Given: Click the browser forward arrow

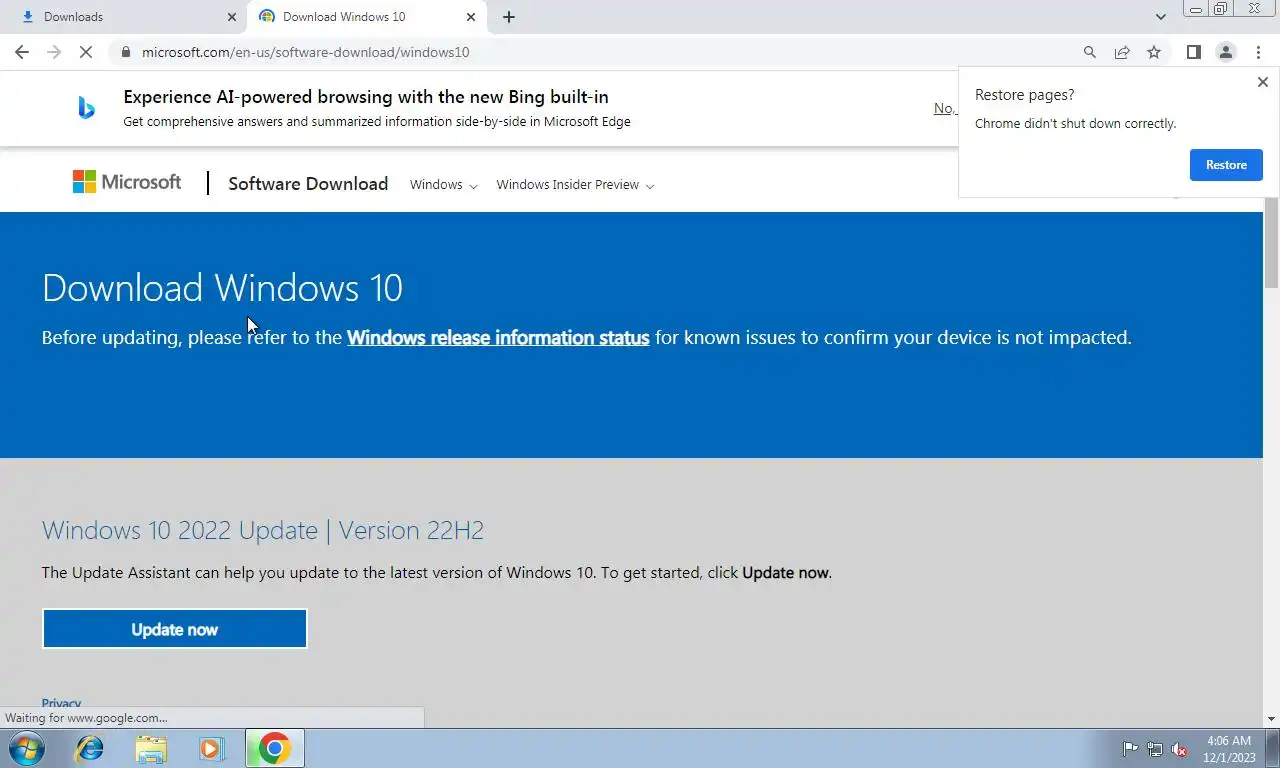Looking at the screenshot, I should click(x=54, y=52).
